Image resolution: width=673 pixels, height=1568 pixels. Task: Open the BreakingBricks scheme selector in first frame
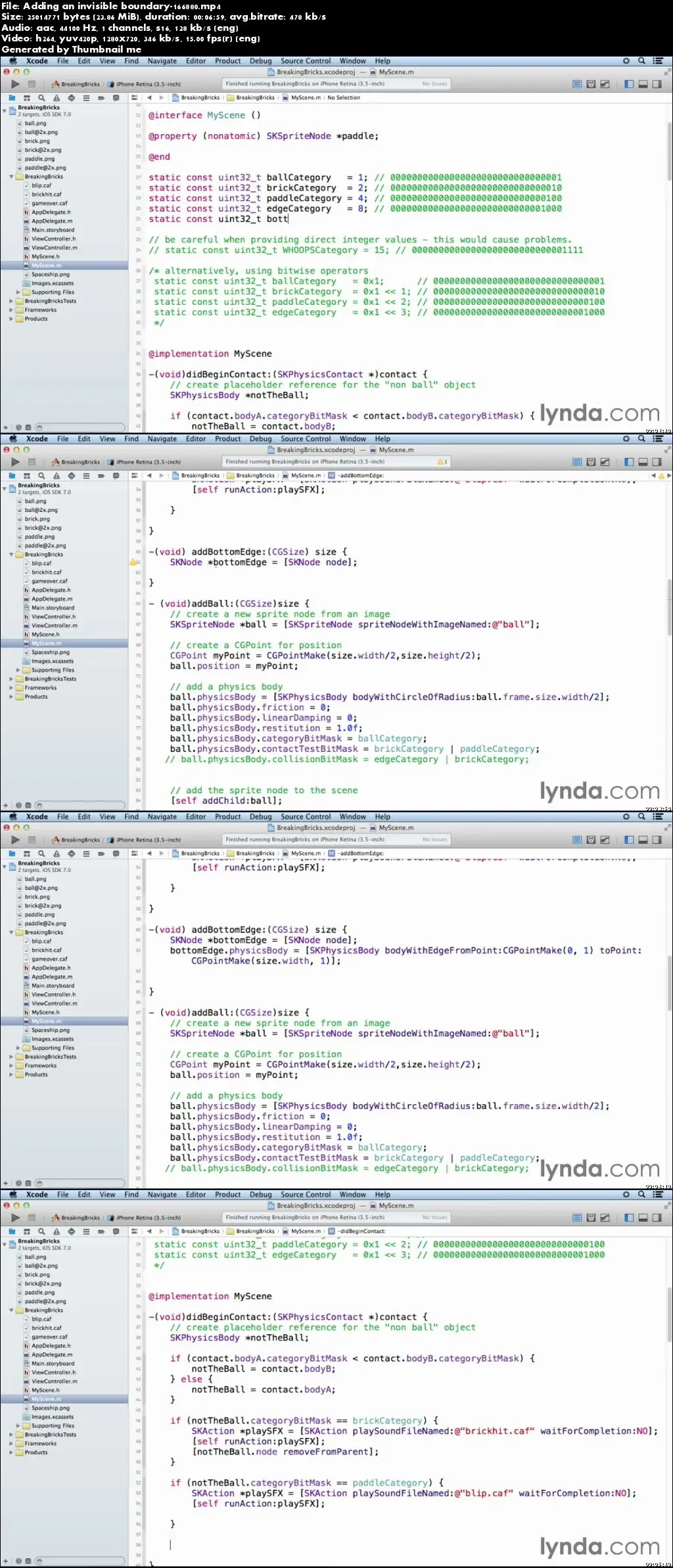pyautogui.click(x=76, y=84)
